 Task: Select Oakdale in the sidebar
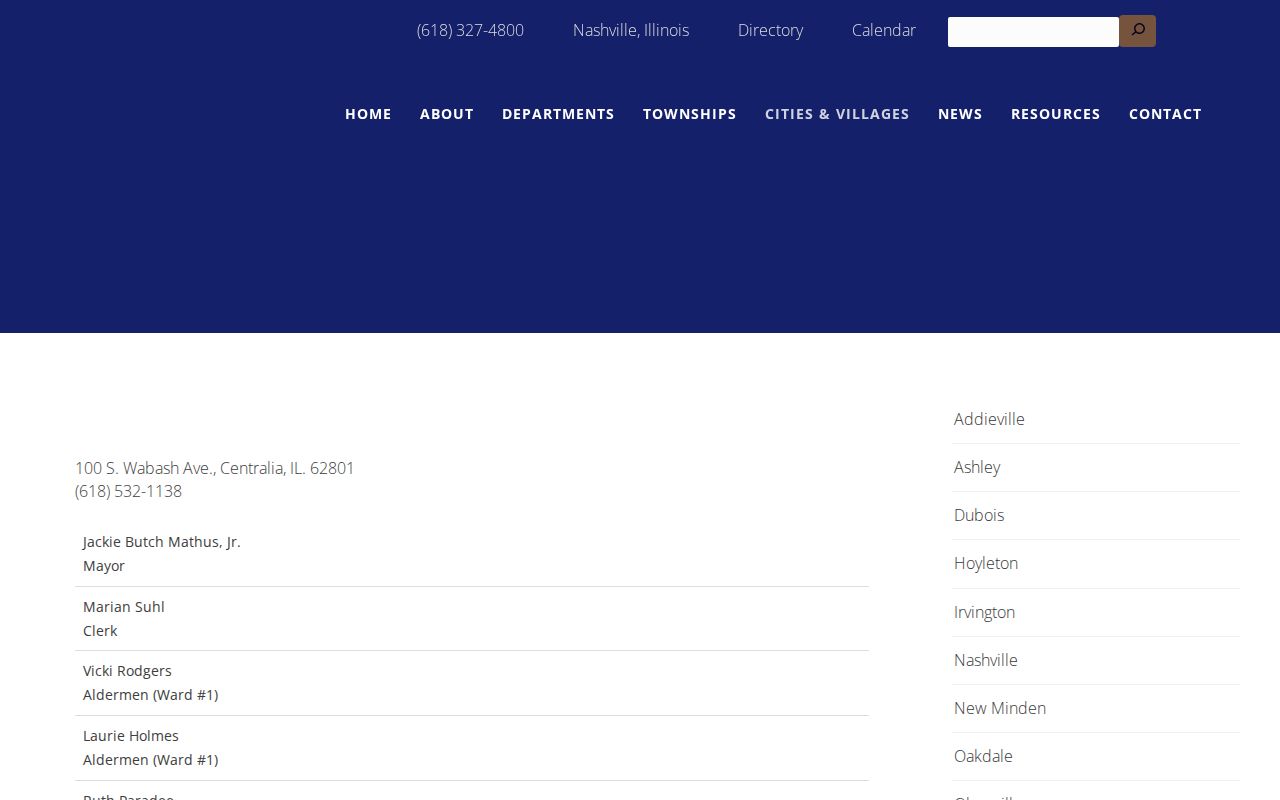(983, 756)
